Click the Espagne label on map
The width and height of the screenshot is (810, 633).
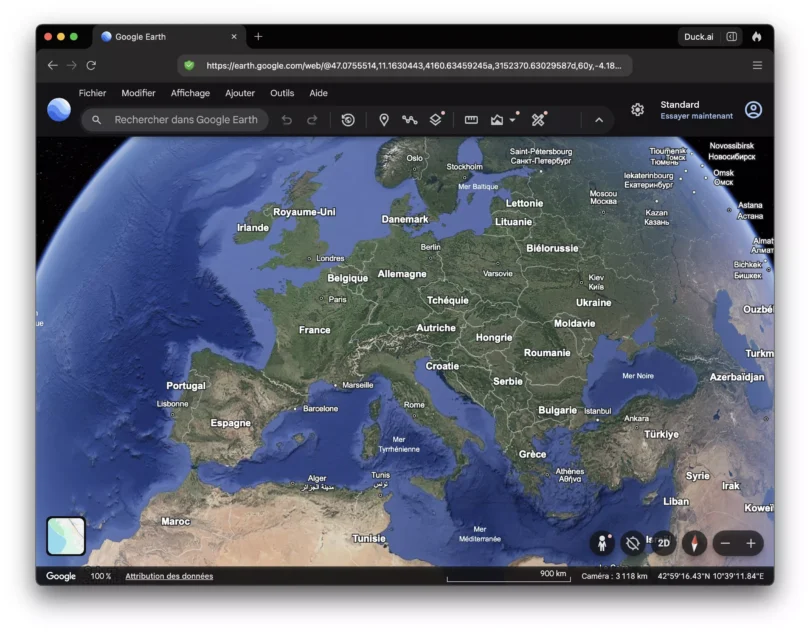tap(230, 423)
